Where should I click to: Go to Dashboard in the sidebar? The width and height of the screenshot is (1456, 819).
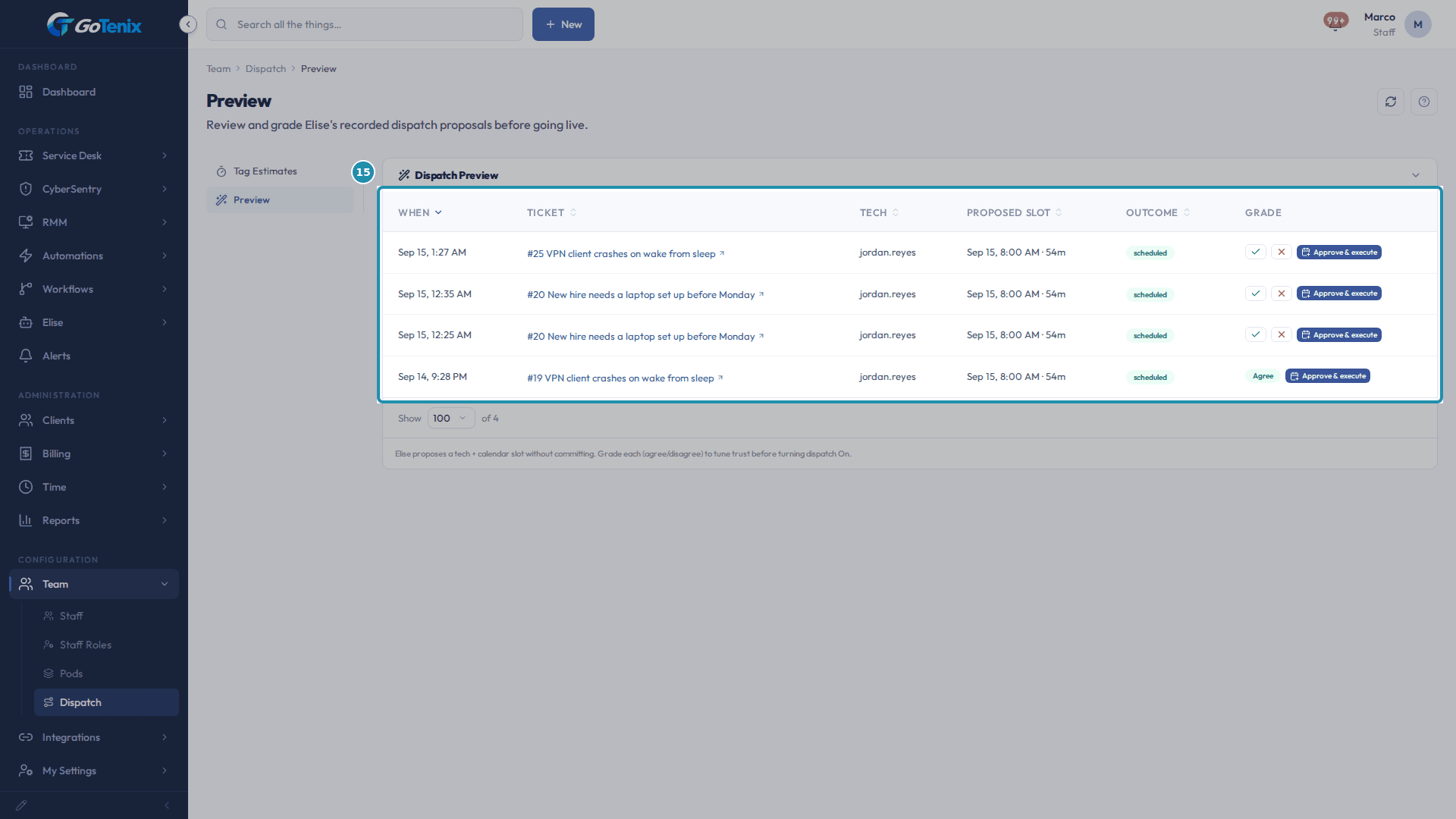tap(94, 92)
